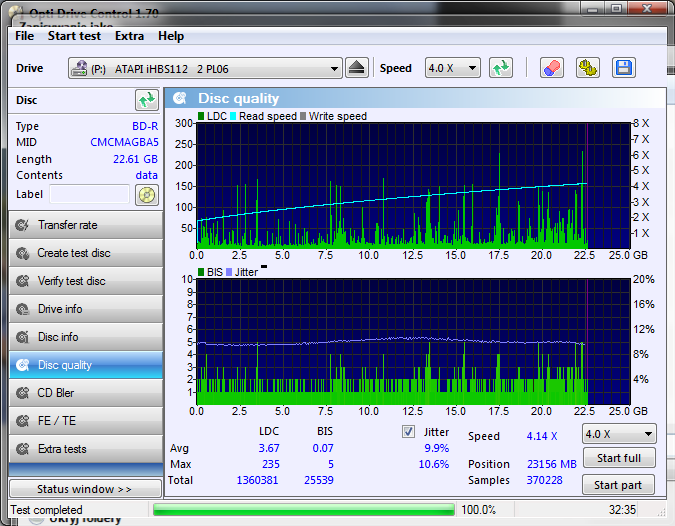The height and width of the screenshot is (526, 675).
Task: Open the Help menu
Action: tap(170, 36)
